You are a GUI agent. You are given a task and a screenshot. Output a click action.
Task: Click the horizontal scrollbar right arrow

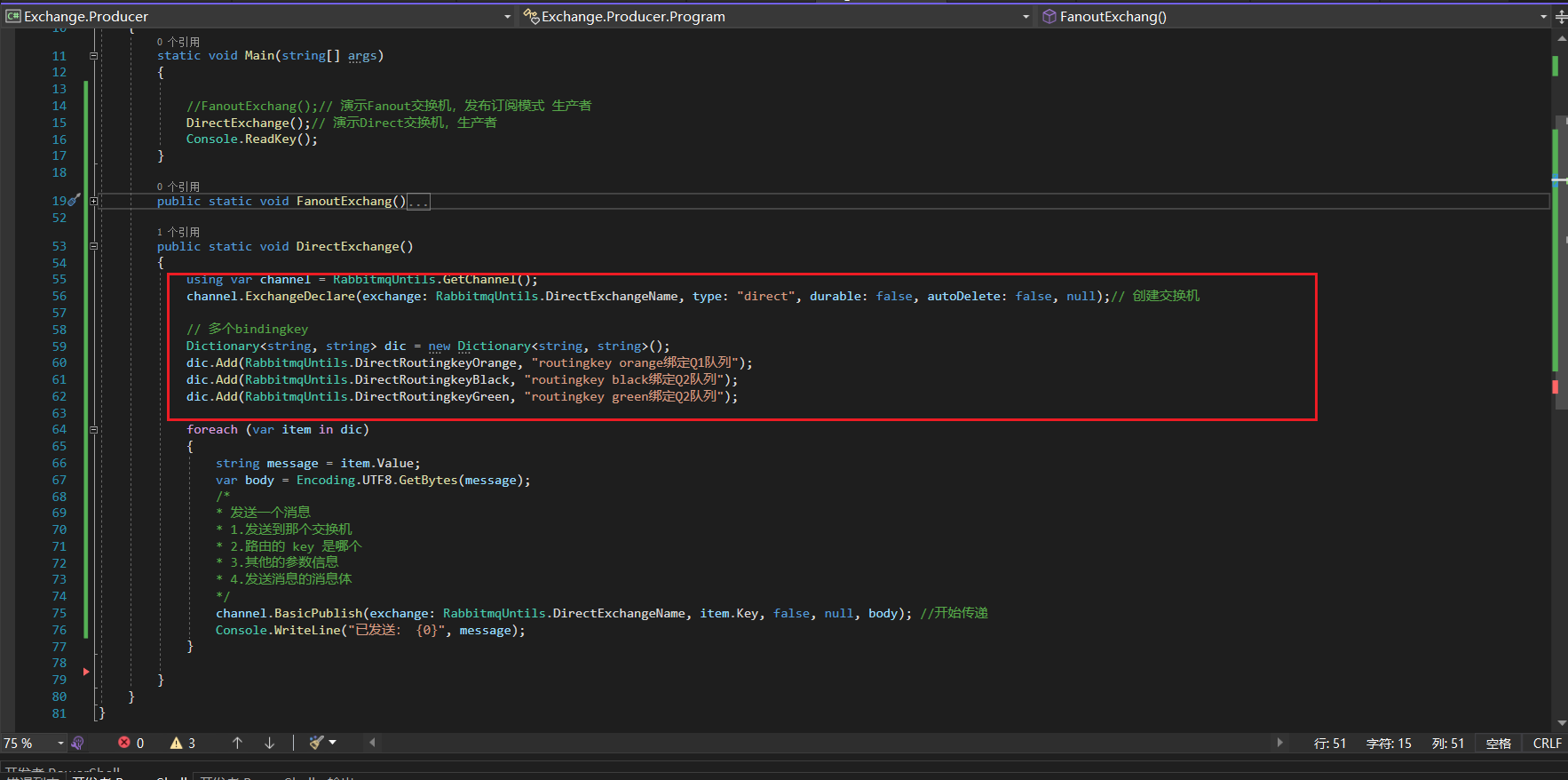pos(1279,742)
